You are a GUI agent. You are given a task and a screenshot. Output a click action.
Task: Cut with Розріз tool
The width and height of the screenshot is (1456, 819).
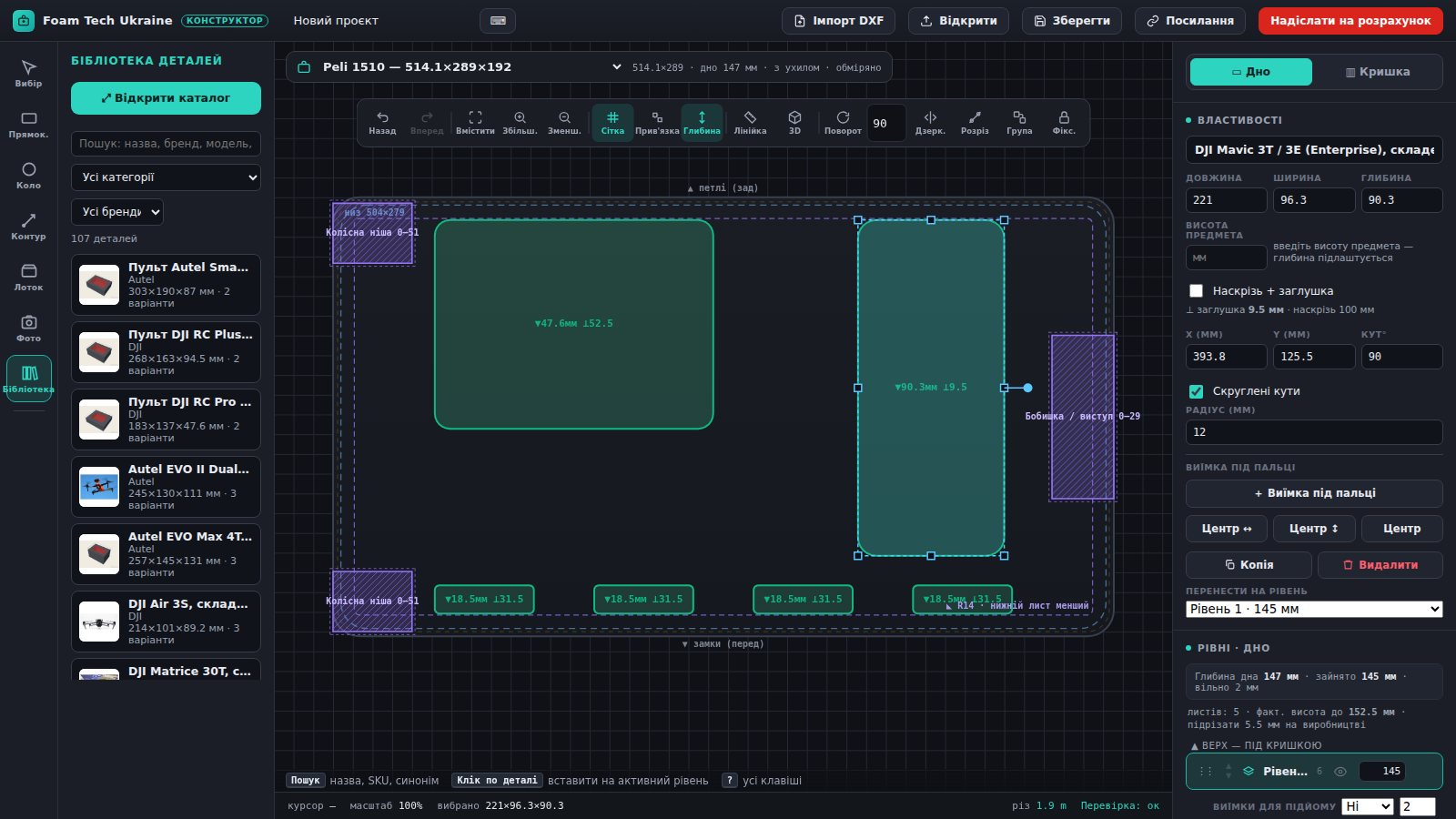point(975,123)
